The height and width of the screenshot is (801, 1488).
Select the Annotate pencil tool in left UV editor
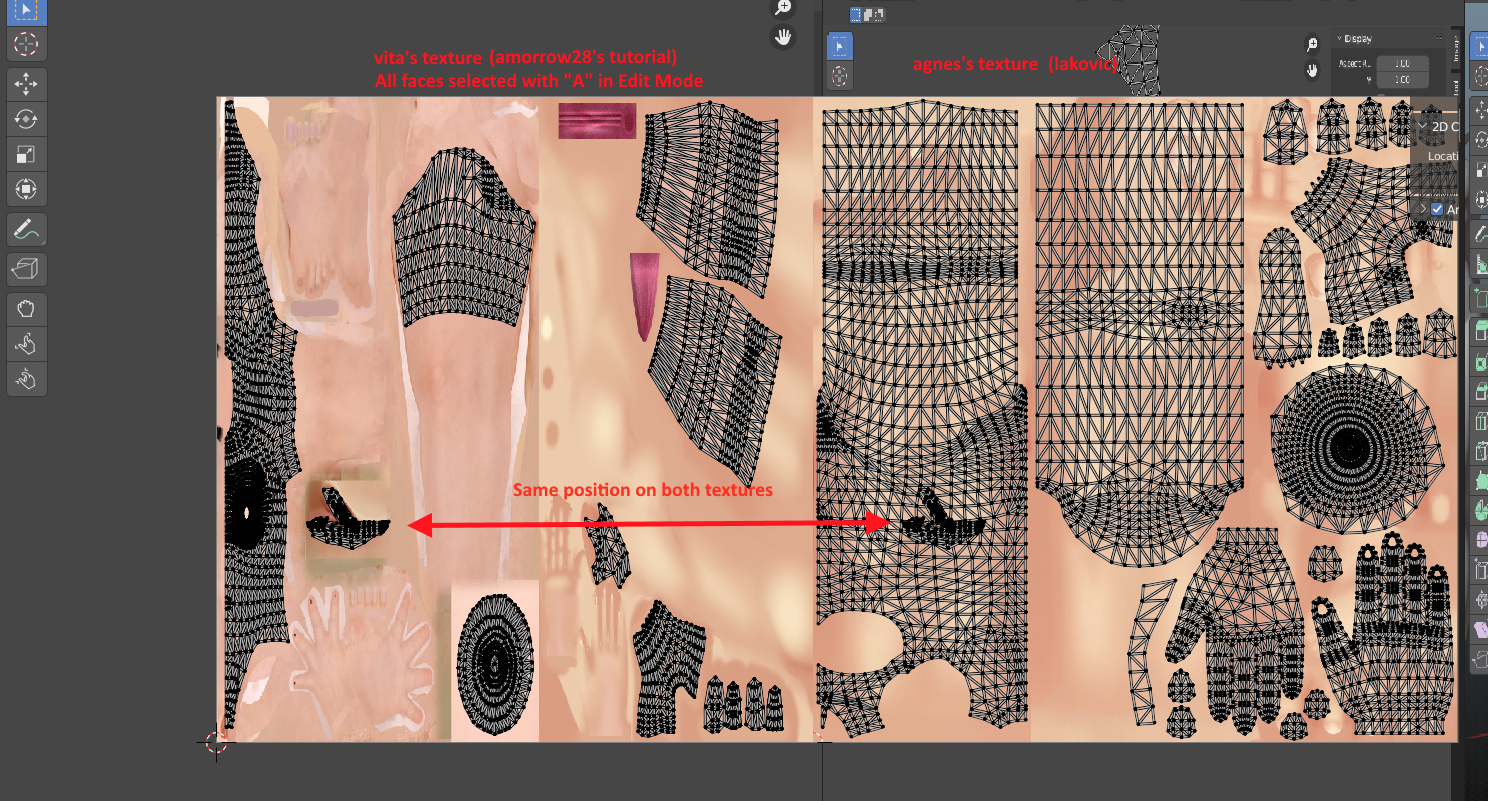click(27, 230)
